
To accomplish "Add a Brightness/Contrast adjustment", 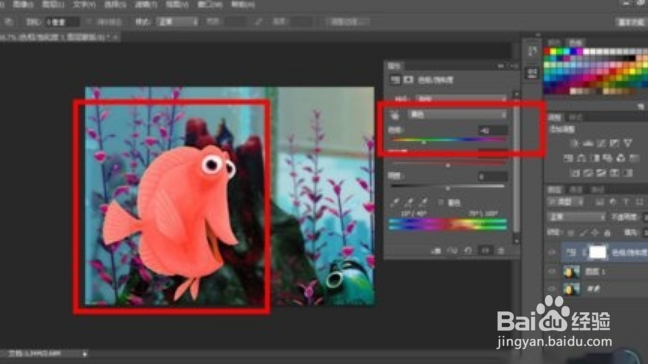I will coord(574,143).
